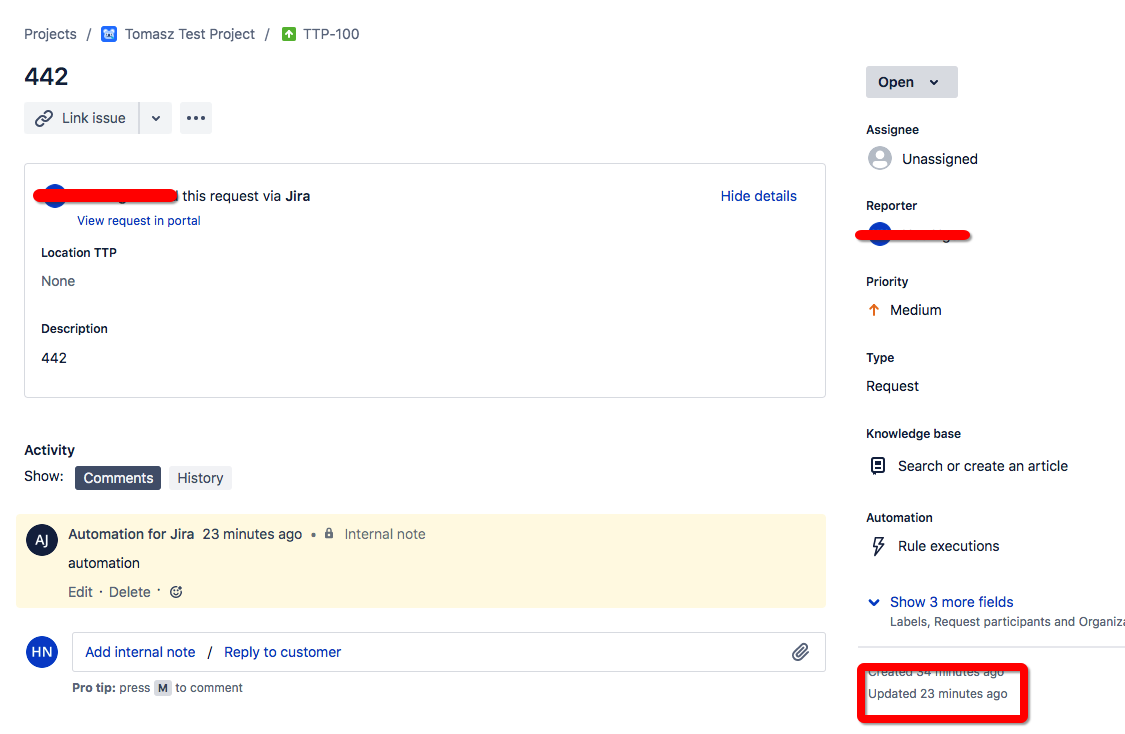Viewport: 1125px width, 734px height.
Task: Click the comment box input field
Action: tap(448, 651)
